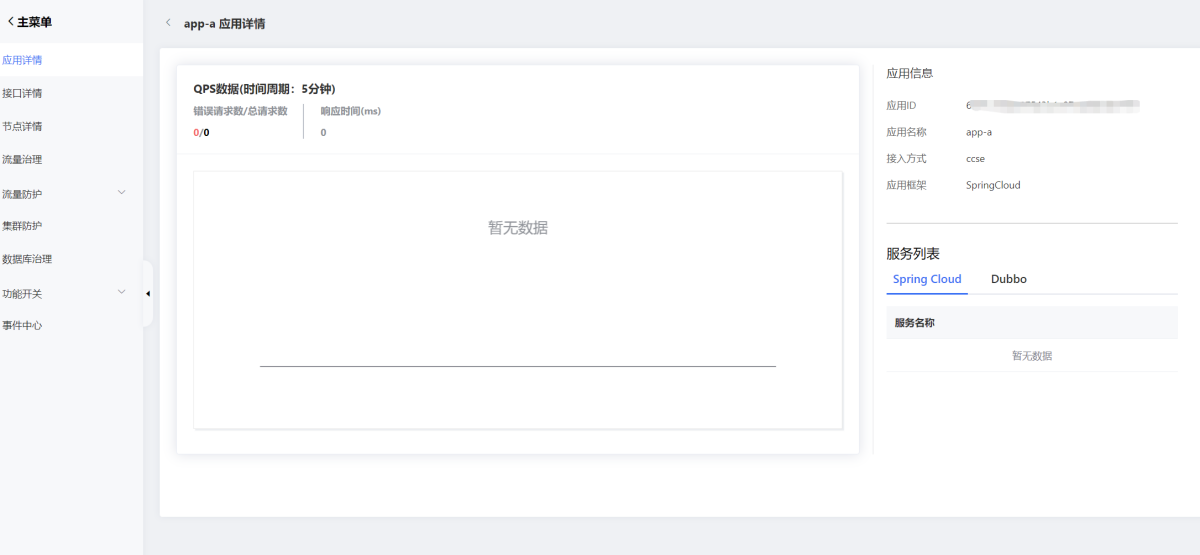1200x555 pixels.
Task: Click the 0/0 error request count
Action: pyautogui.click(x=201, y=132)
